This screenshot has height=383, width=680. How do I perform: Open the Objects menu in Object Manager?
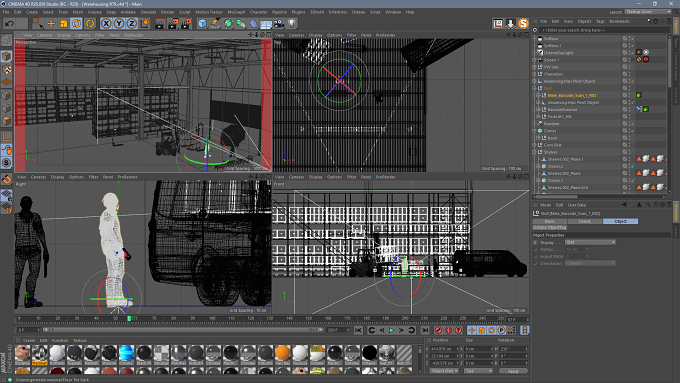(x=584, y=21)
